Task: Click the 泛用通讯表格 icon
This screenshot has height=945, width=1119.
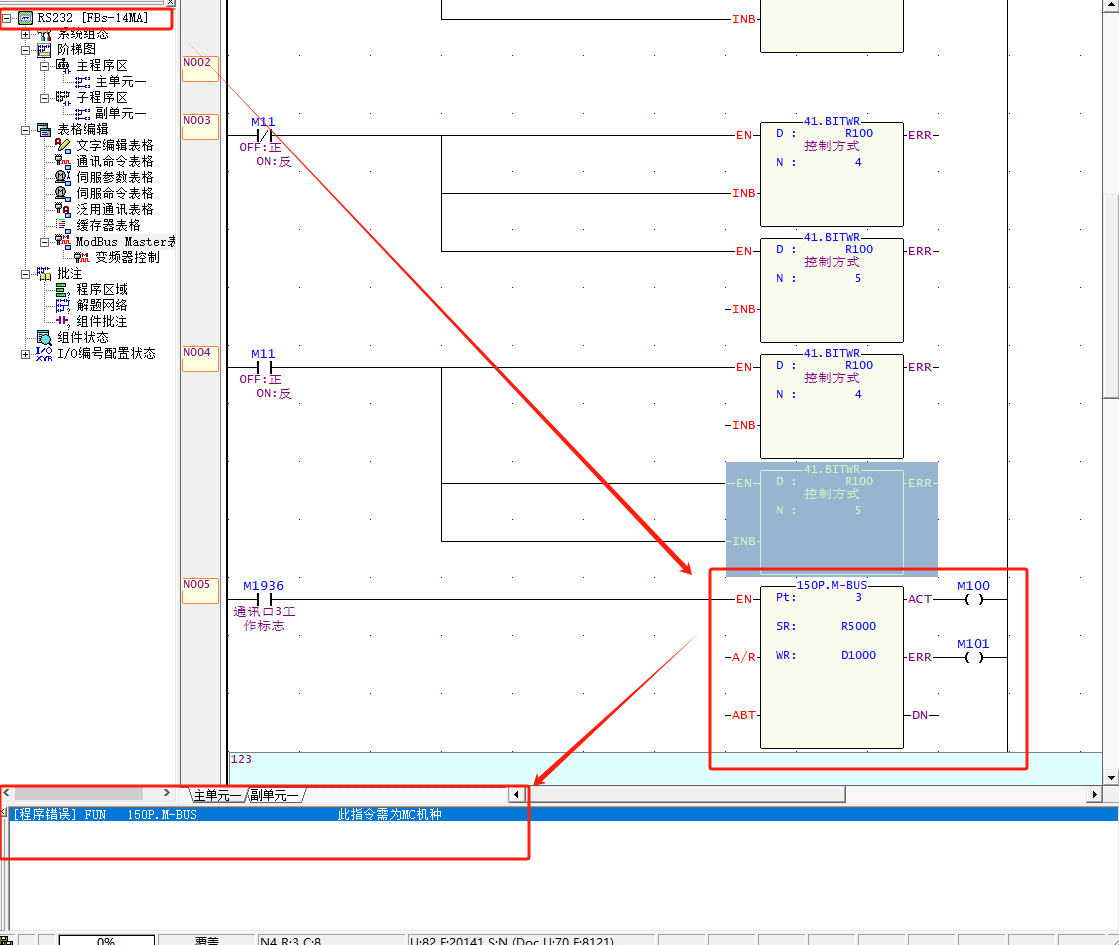Action: [63, 209]
